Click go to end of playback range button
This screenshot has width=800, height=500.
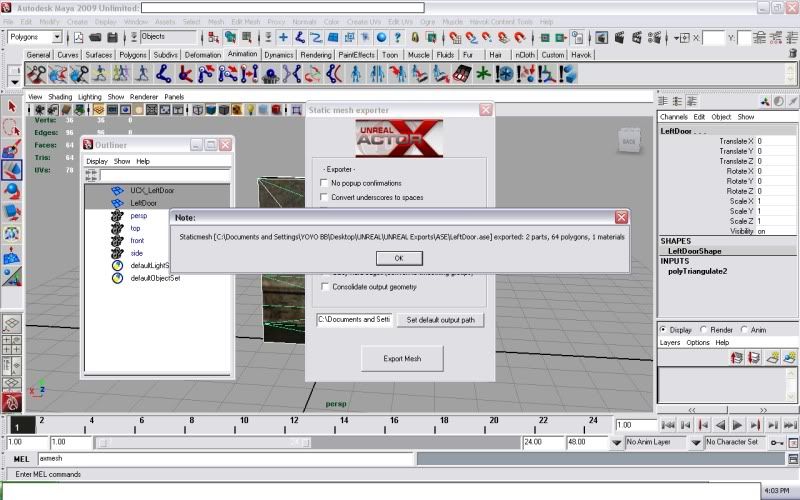pos(790,425)
